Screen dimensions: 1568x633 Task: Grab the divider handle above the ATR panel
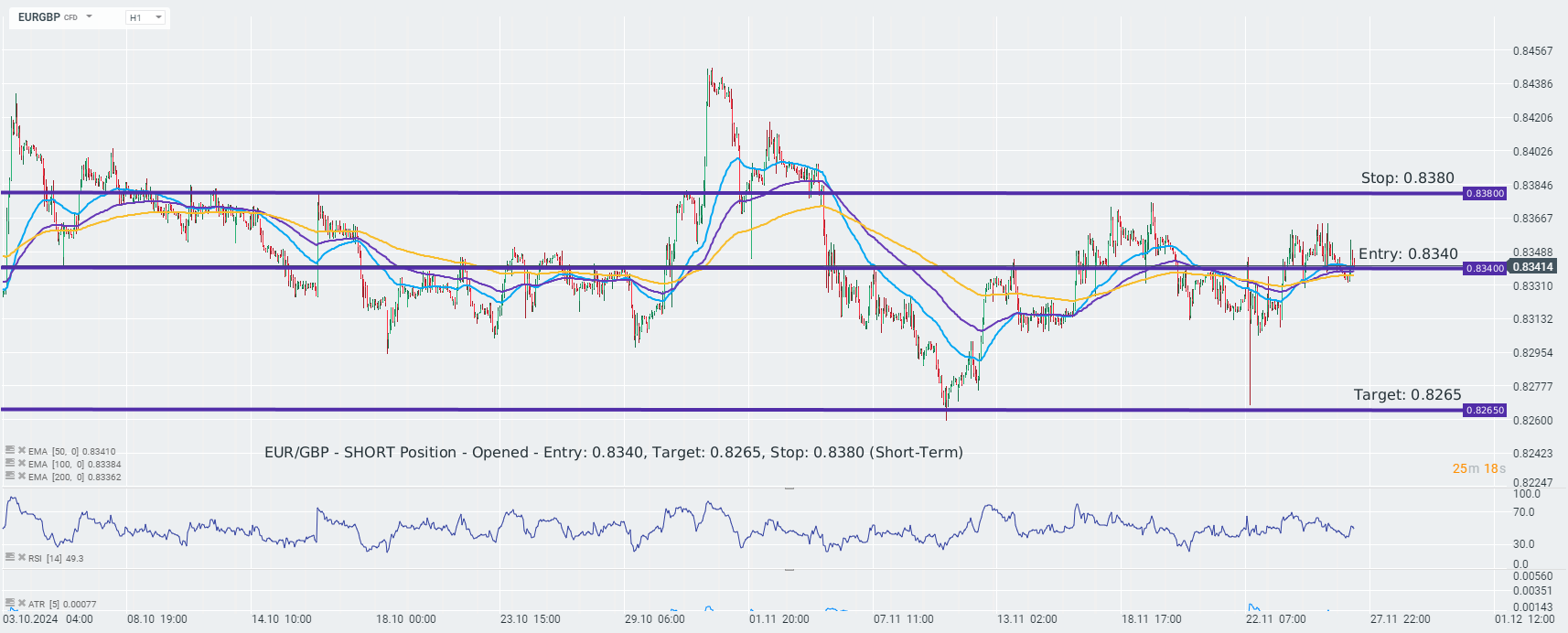(789, 570)
